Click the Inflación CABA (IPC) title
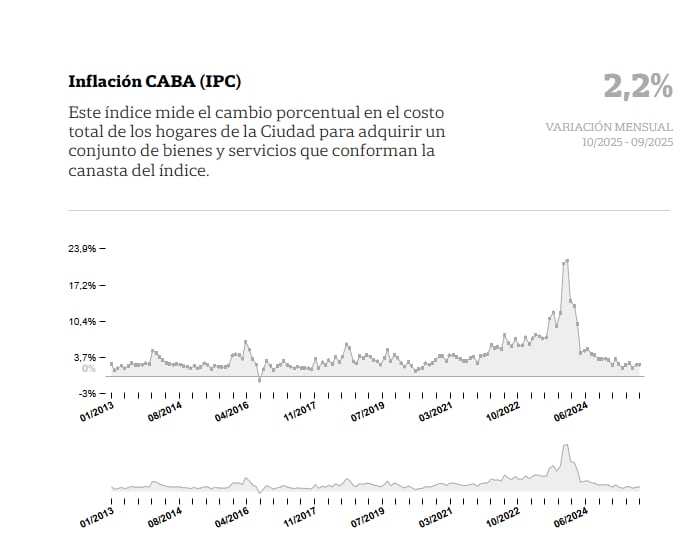The width and height of the screenshot is (689, 556). tap(154, 81)
